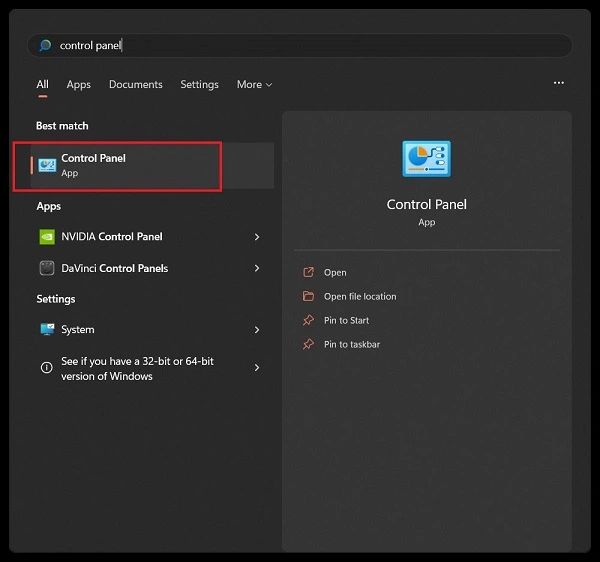Expand the 32-bit or 64-bit result chevron
600x562 pixels.
click(x=257, y=368)
